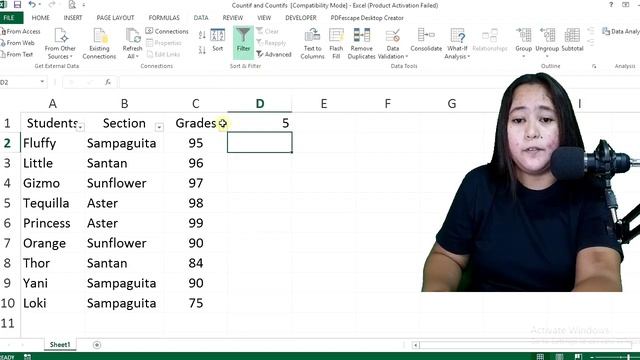The height and width of the screenshot is (360, 640).
Task: Expand the Name Box dropdown arrow
Action: coord(42,82)
